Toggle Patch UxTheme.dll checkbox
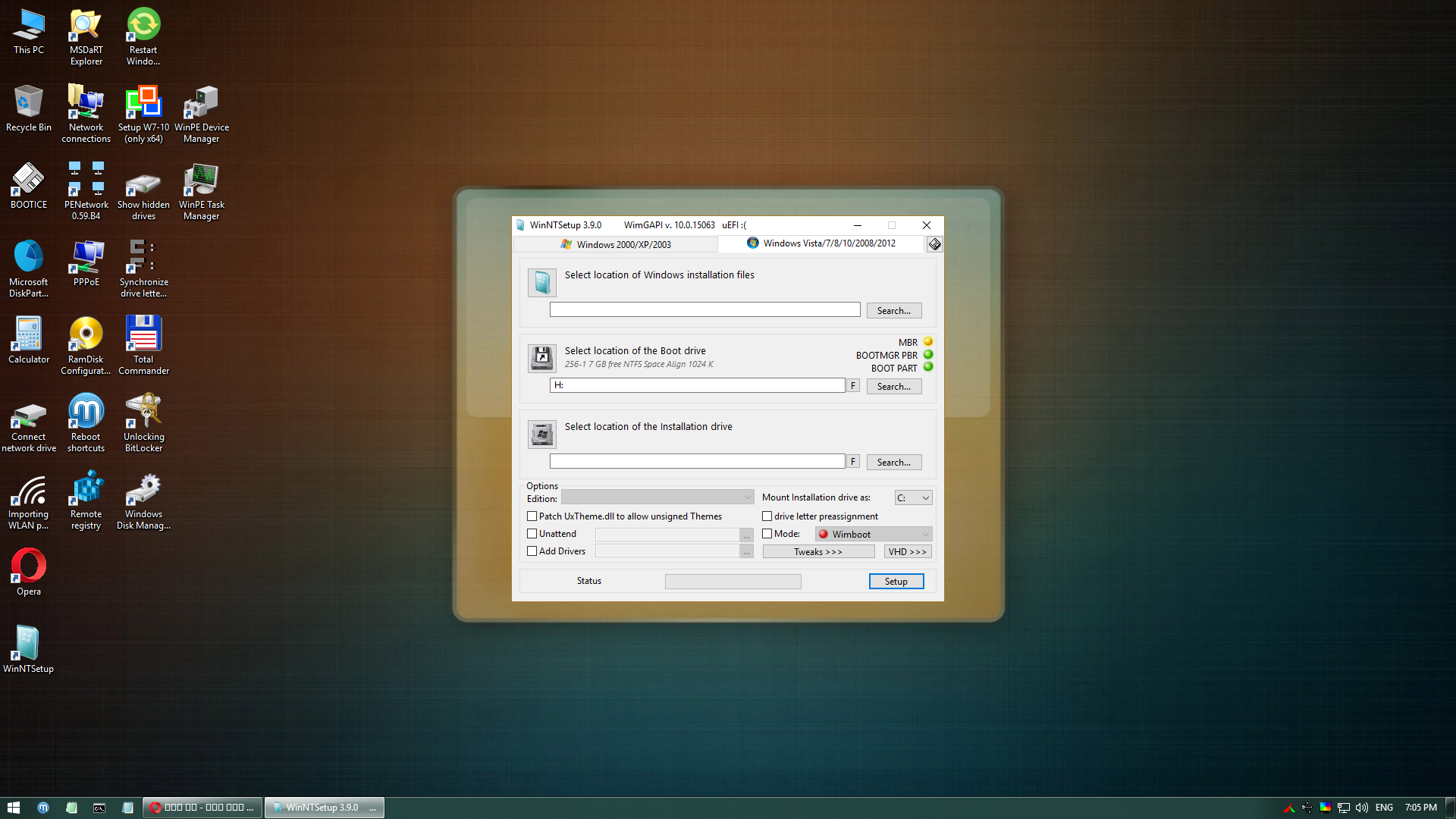 coord(532,516)
